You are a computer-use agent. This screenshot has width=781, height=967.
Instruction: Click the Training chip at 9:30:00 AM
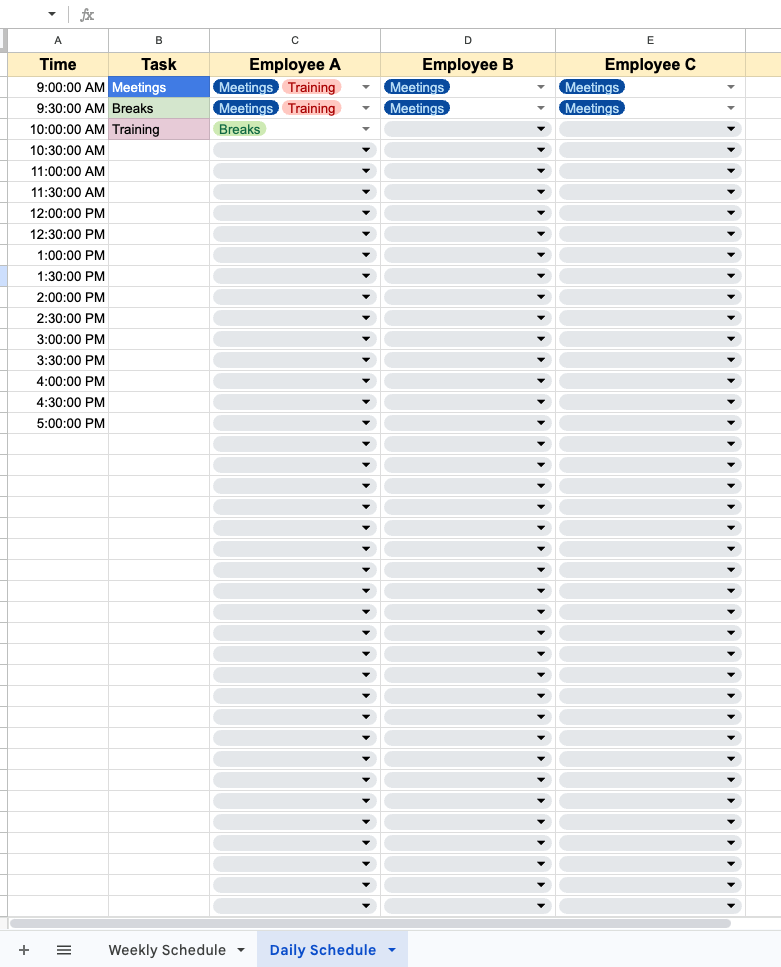312,108
